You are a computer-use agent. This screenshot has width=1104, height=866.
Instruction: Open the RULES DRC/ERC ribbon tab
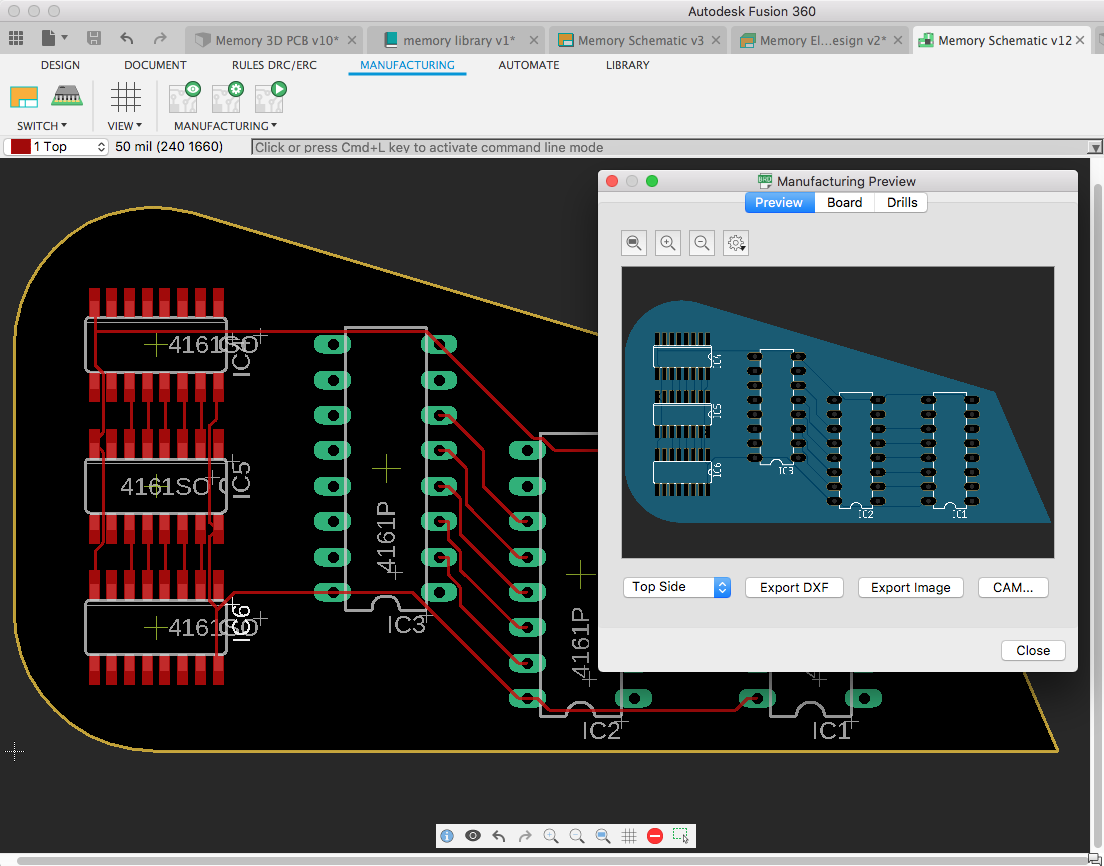tap(272, 65)
